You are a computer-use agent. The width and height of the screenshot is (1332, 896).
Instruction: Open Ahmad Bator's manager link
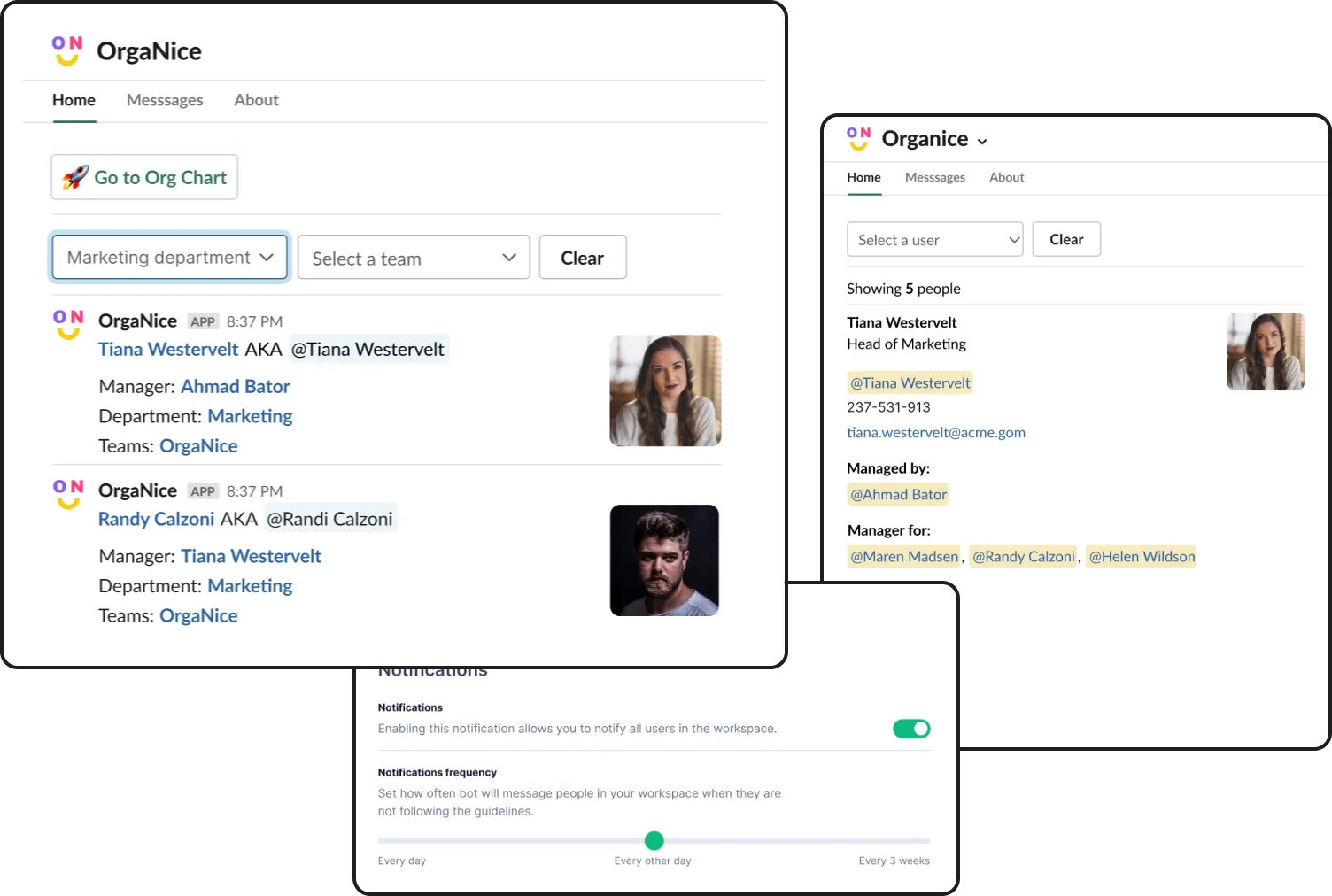pyautogui.click(x=235, y=386)
